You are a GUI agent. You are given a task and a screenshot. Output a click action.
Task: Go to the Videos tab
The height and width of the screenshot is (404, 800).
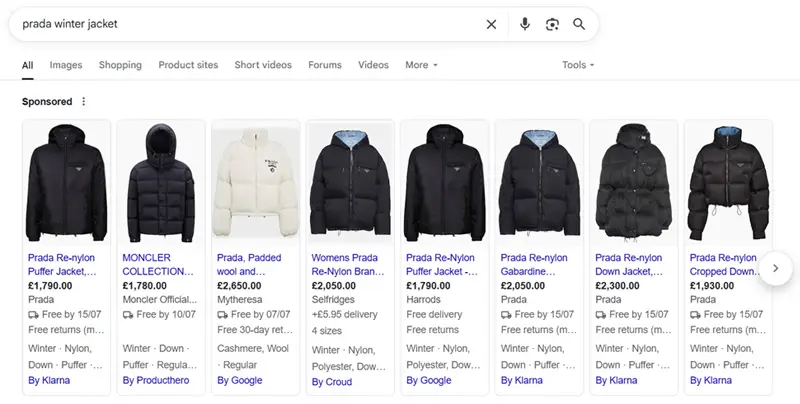tap(373, 65)
